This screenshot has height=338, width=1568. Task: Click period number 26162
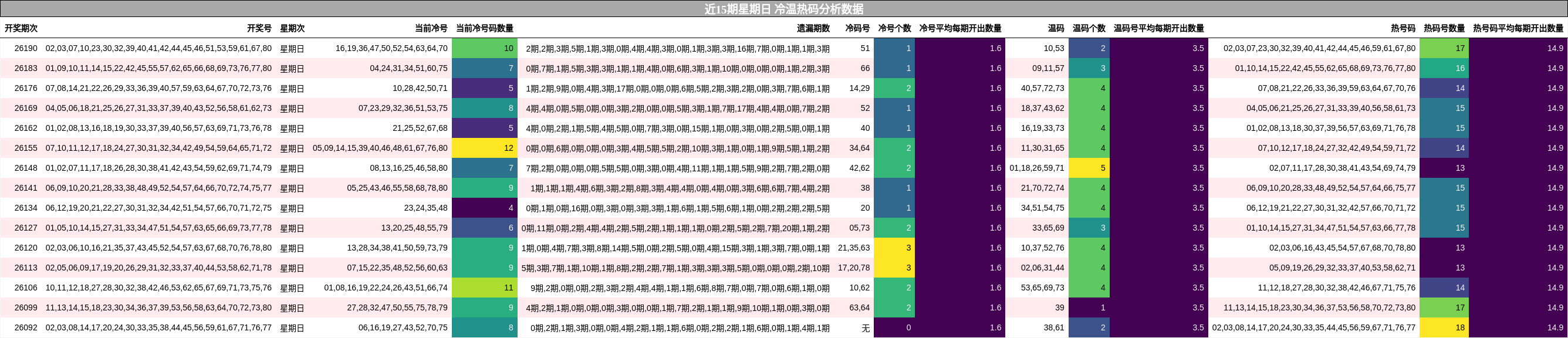pyautogui.click(x=26, y=128)
